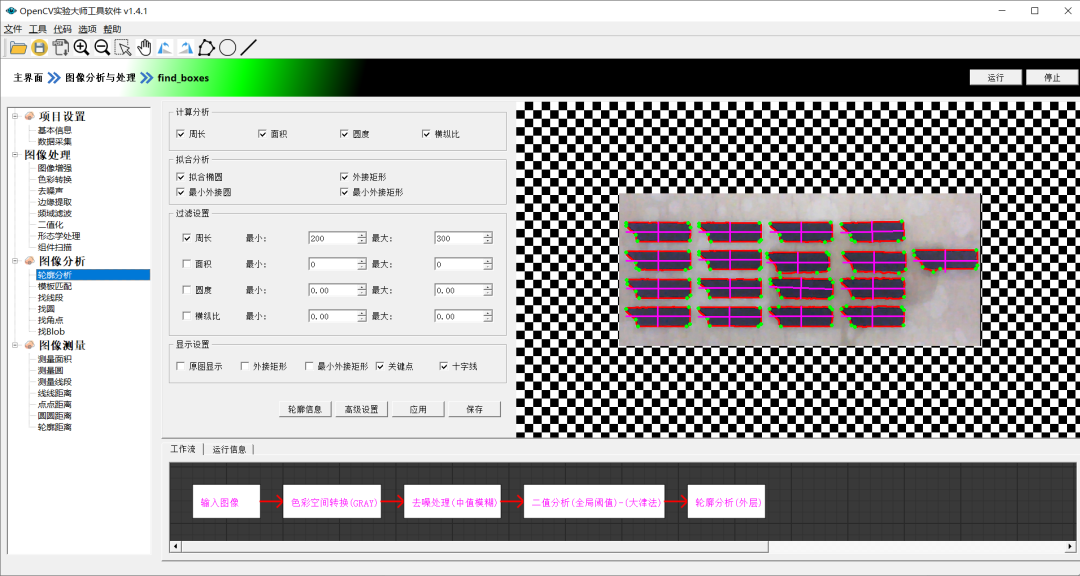The width and height of the screenshot is (1080, 576).
Task: Disable the 关键点 display checkbox
Action: click(380, 367)
